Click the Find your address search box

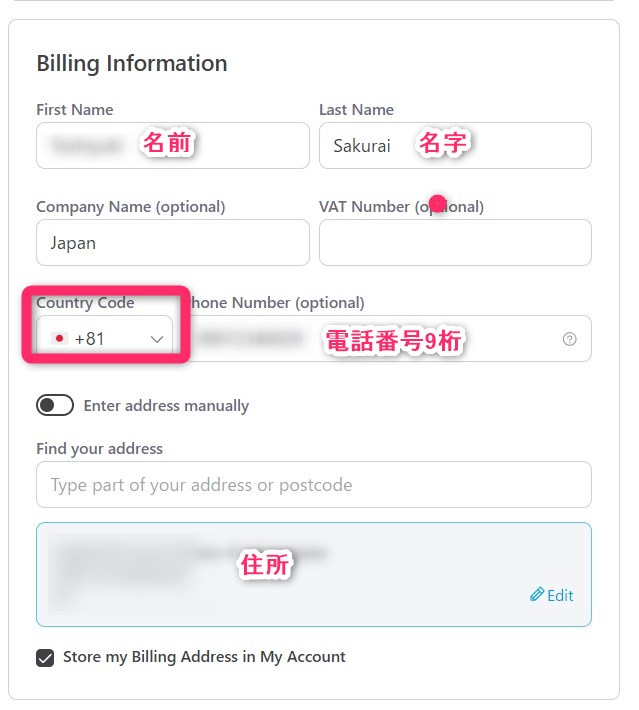(x=313, y=485)
